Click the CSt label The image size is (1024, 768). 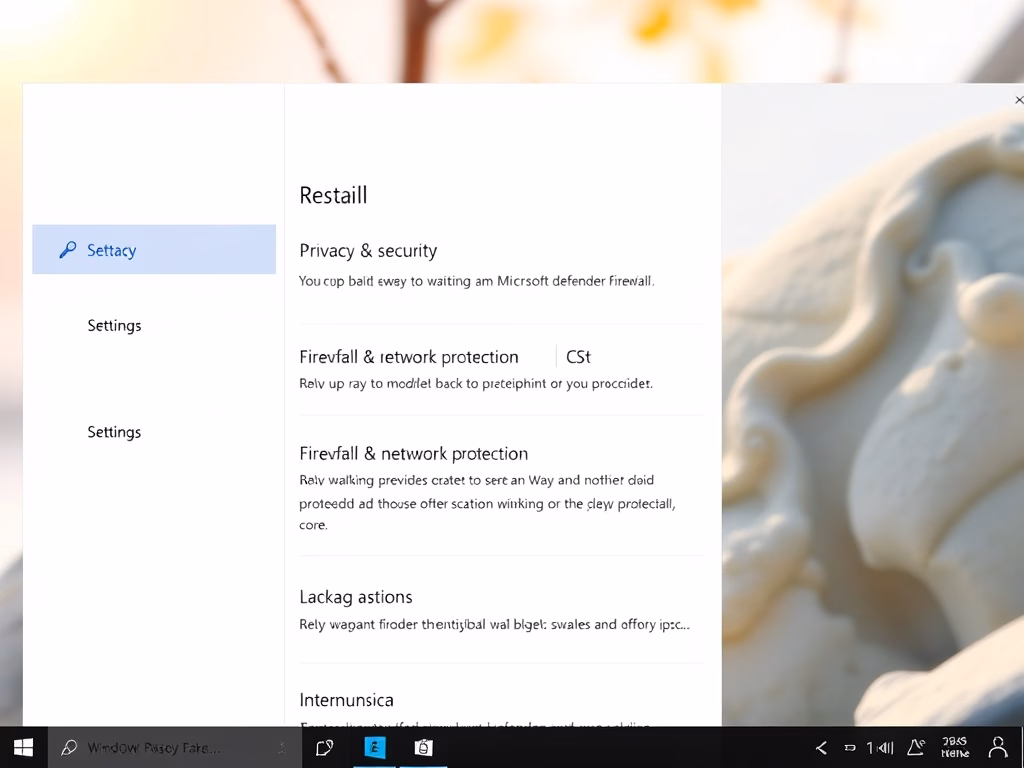(x=578, y=357)
